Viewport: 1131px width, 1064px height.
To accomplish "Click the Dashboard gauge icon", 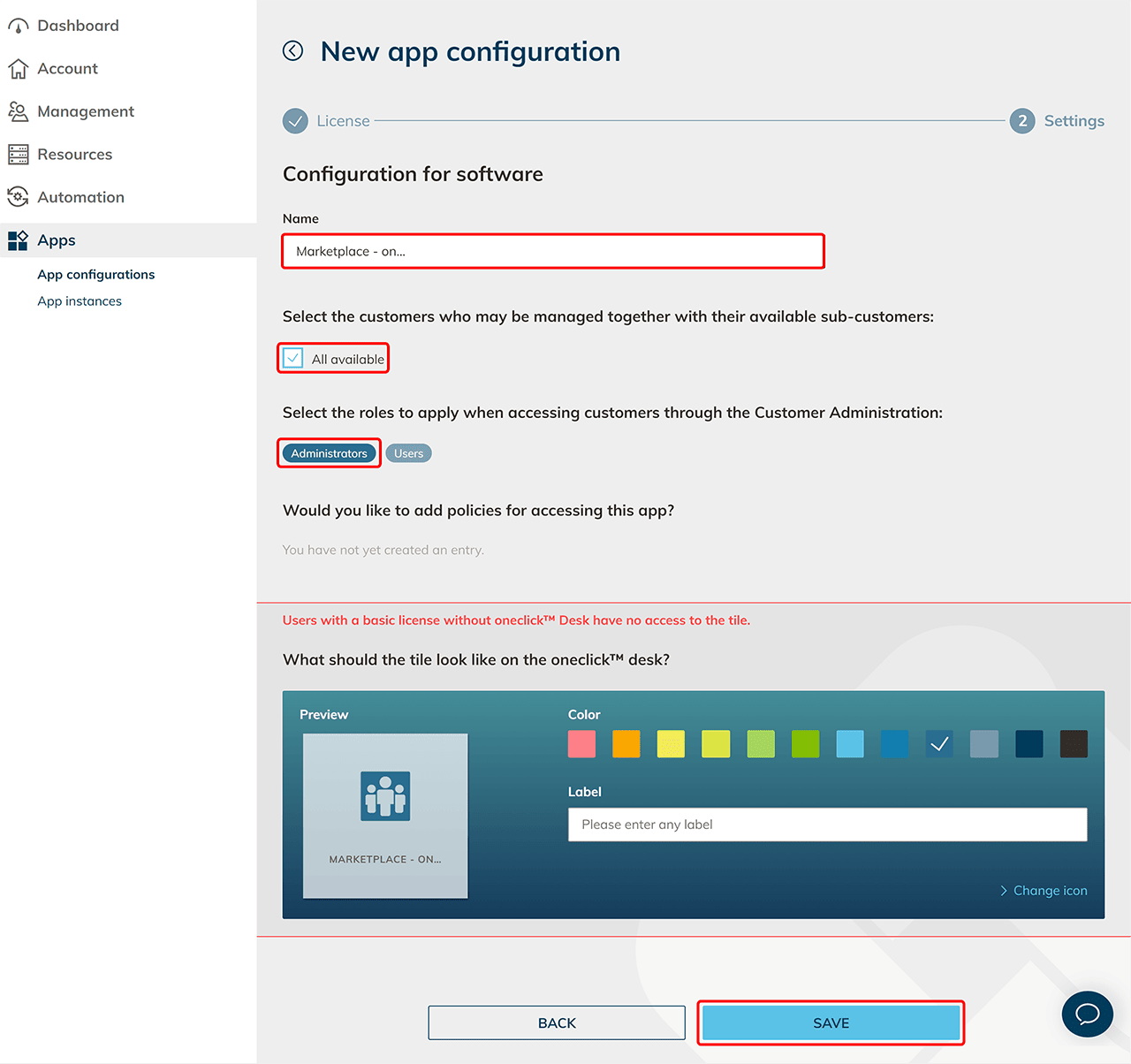I will [18, 27].
